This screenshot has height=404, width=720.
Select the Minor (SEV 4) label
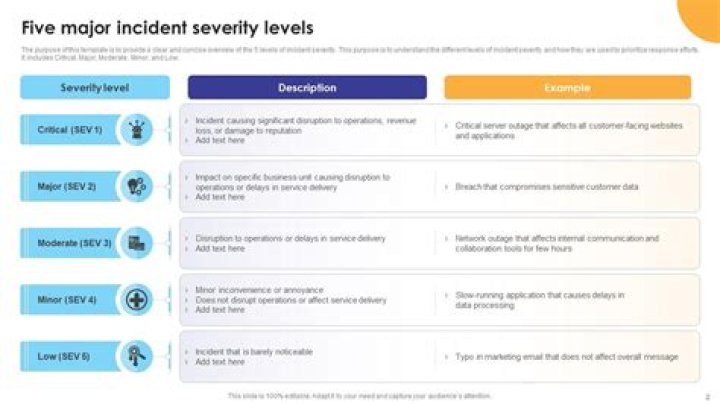coord(67,300)
